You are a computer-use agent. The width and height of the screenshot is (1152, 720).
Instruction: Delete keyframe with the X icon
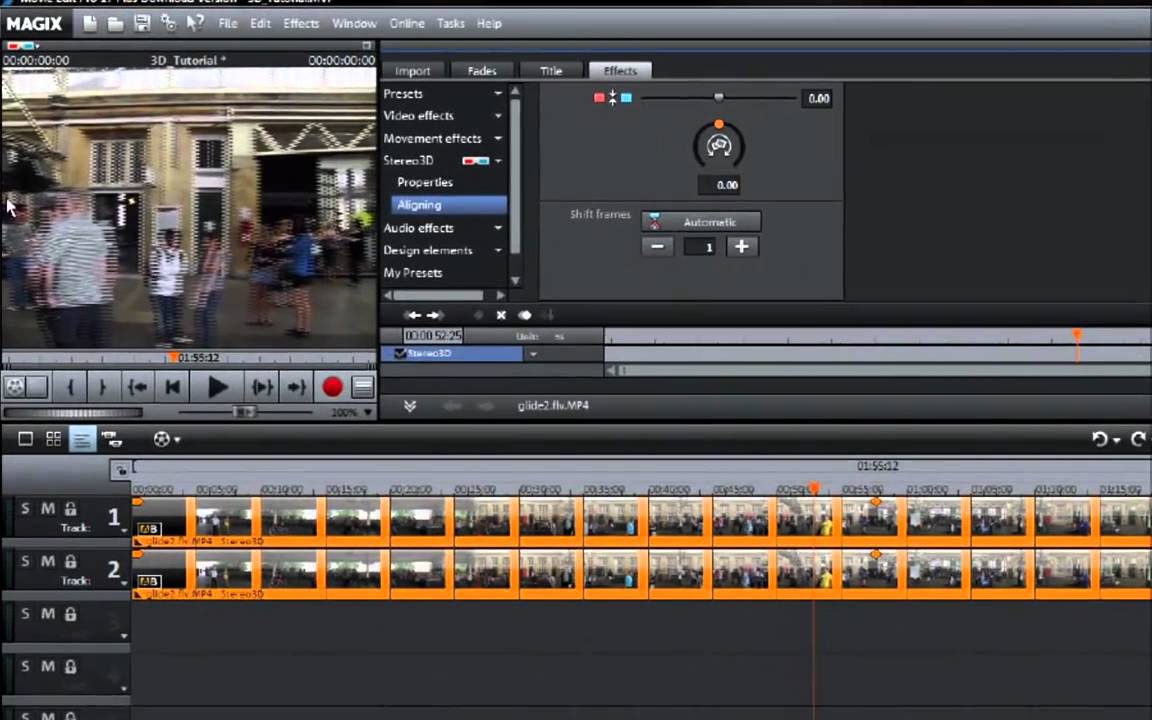(501, 315)
